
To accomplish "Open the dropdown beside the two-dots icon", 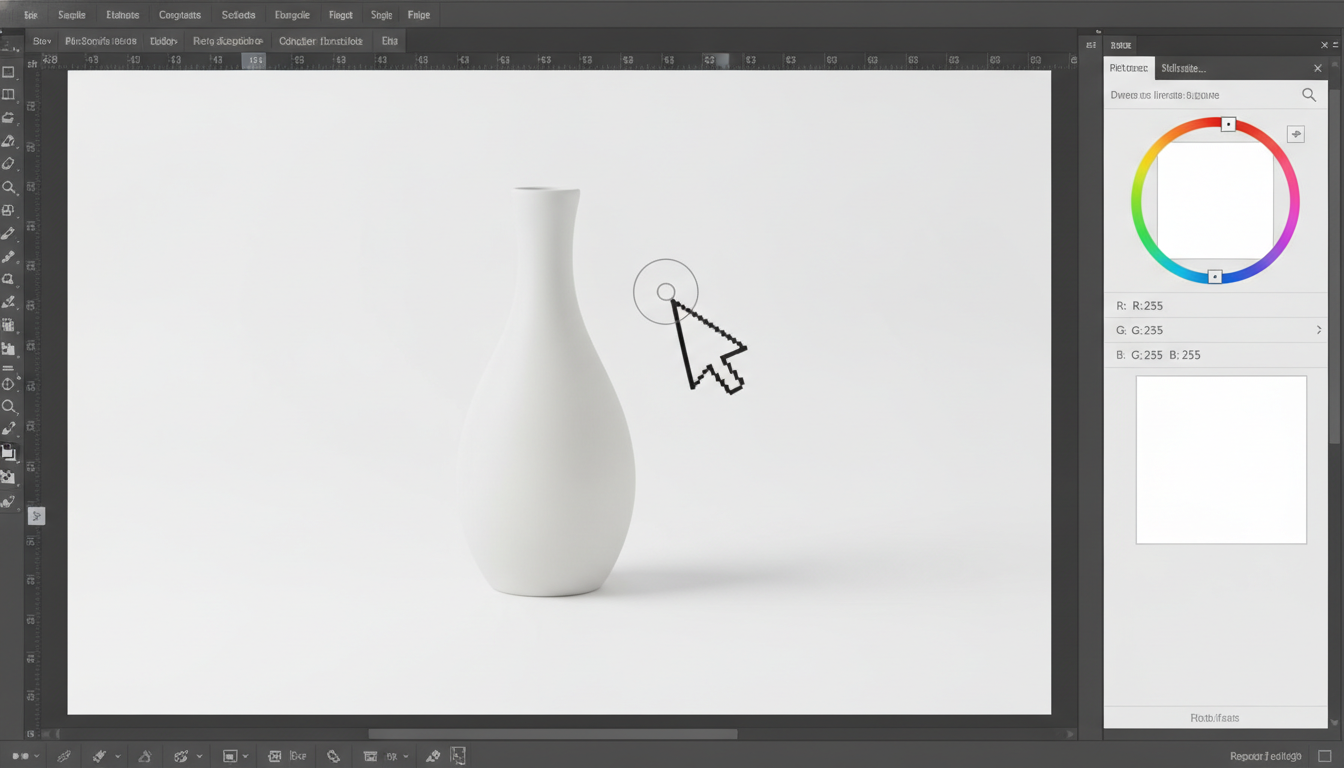I will tap(37, 757).
